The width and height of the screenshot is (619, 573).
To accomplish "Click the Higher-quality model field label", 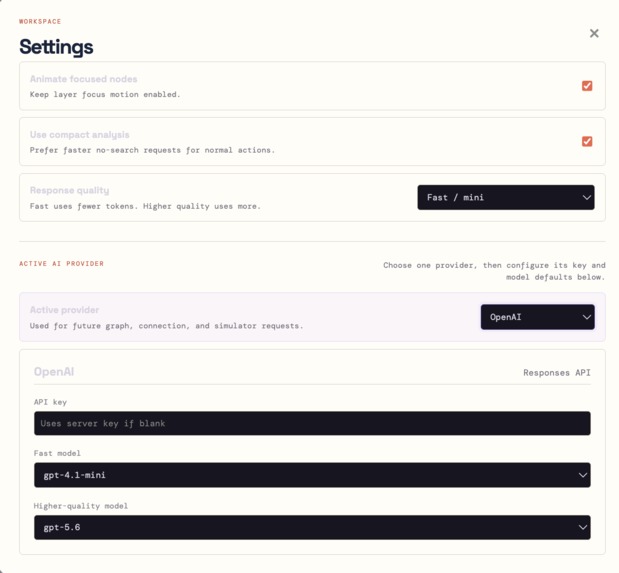I will (x=81, y=506).
